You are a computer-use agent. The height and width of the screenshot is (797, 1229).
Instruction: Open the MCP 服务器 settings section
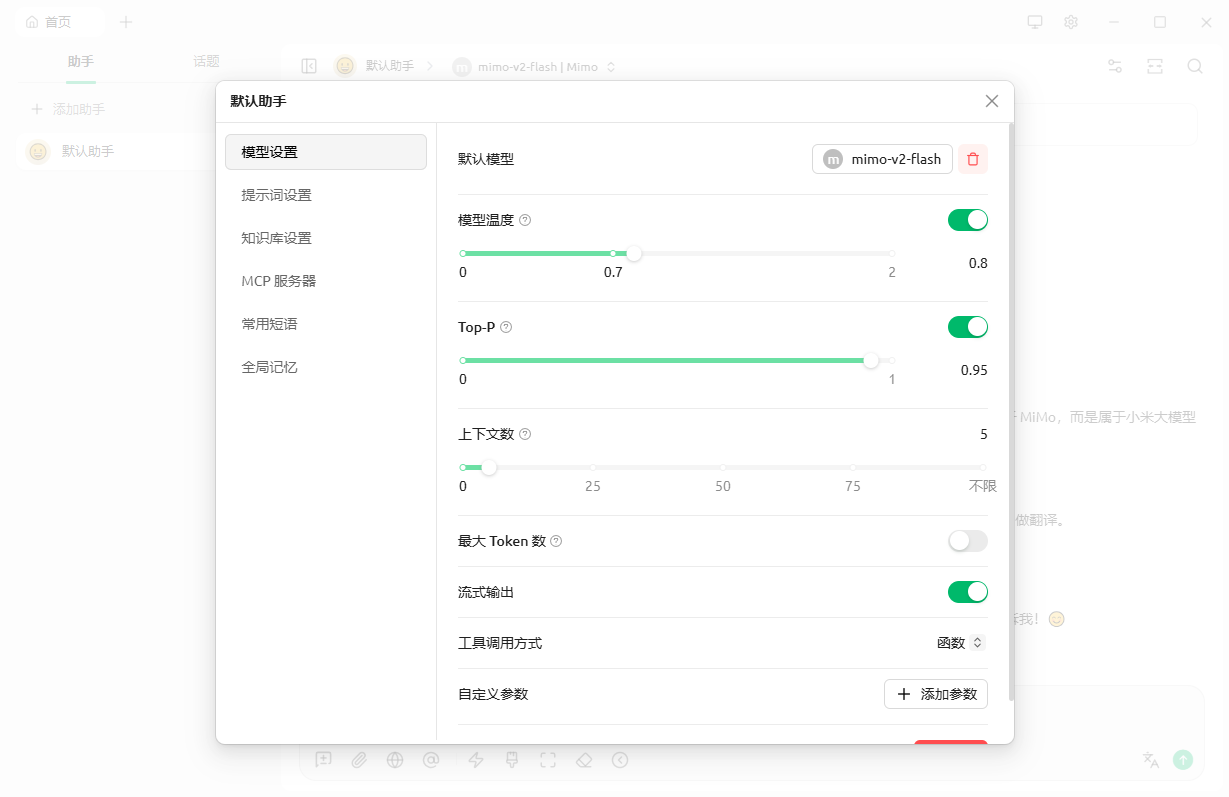tap(279, 281)
